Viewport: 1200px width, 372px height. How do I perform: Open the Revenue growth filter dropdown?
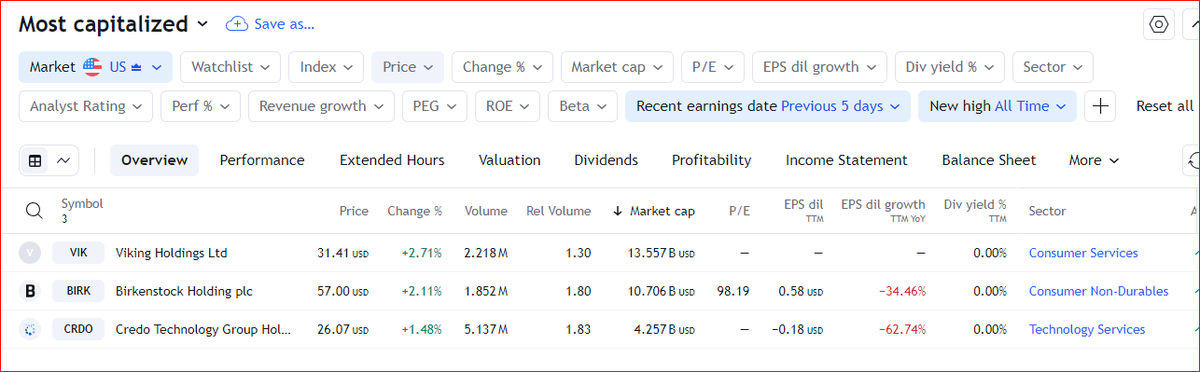pyautogui.click(x=321, y=106)
